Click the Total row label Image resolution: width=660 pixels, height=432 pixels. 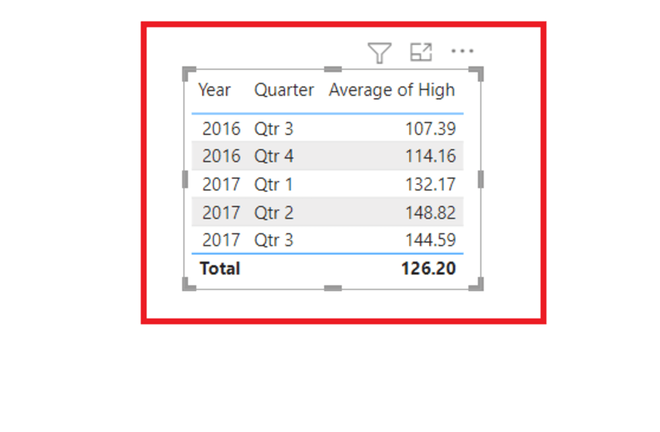coord(220,269)
